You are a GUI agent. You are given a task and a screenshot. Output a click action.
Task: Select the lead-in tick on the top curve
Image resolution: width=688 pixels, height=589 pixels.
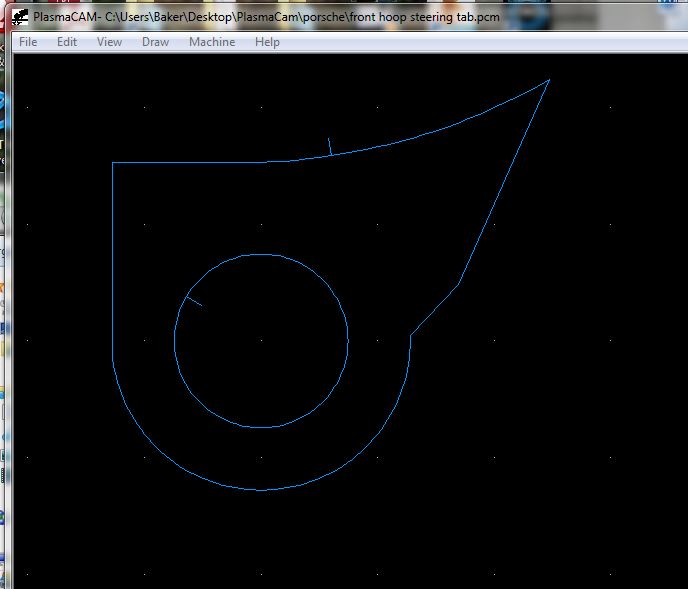(x=330, y=147)
